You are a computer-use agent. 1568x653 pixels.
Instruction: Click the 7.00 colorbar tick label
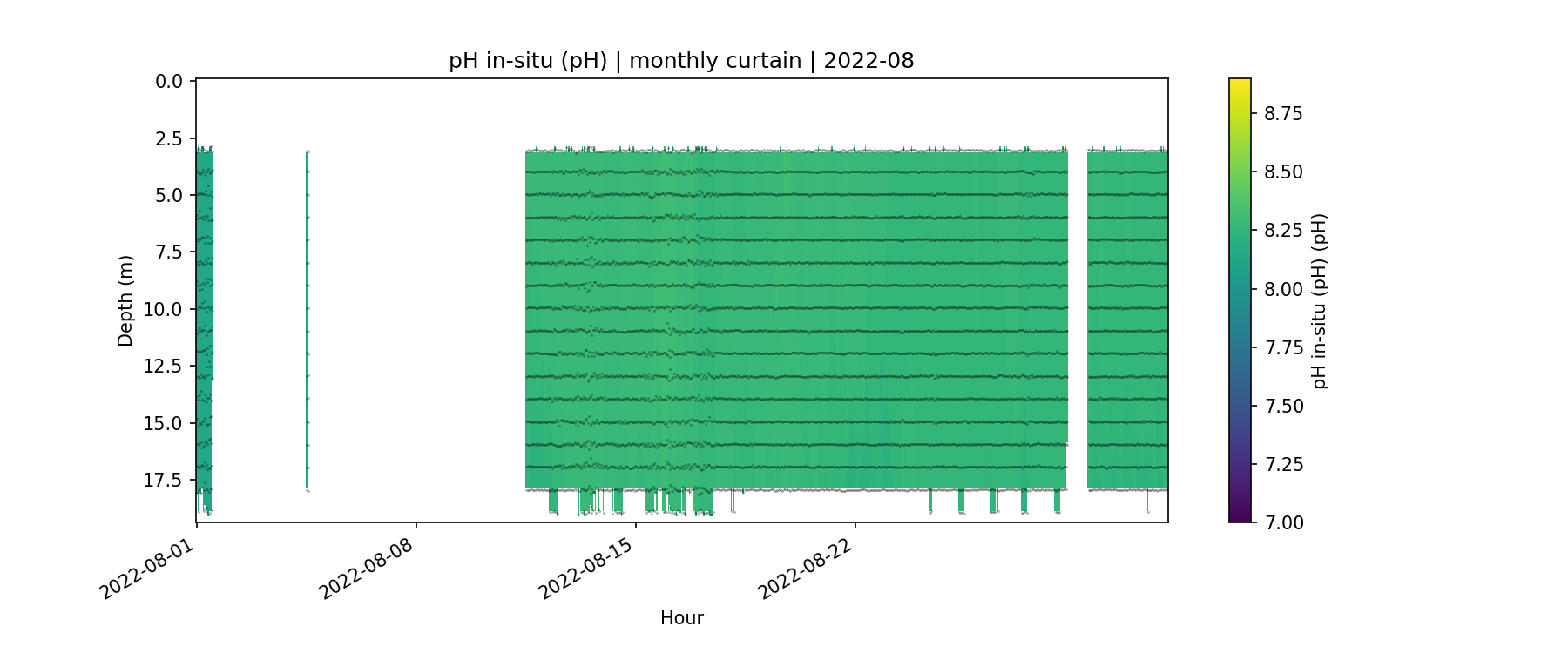pyautogui.click(x=1283, y=522)
